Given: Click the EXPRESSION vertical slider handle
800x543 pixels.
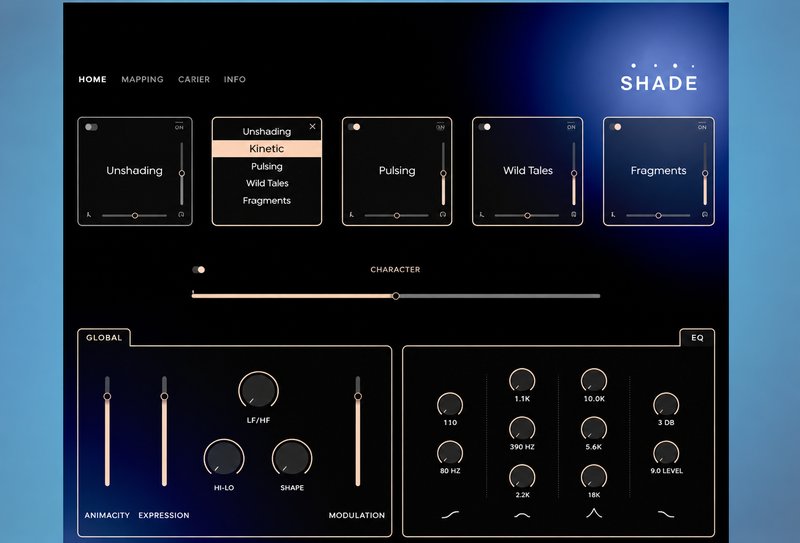Looking at the screenshot, I should pyautogui.click(x=164, y=396).
